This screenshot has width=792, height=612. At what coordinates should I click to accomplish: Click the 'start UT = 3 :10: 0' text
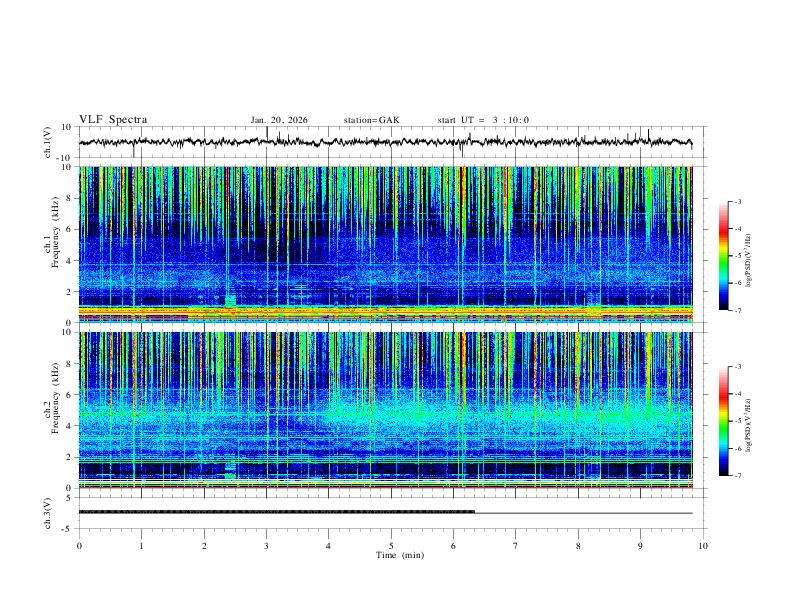(x=483, y=120)
